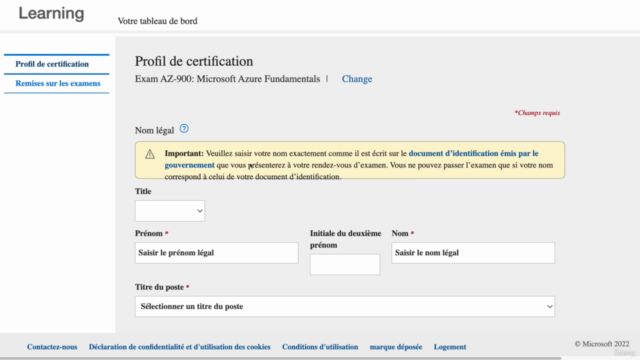Open the document d'identification émis par le gouvernement link
Screen dimensions: 640x360
click(x=473, y=153)
